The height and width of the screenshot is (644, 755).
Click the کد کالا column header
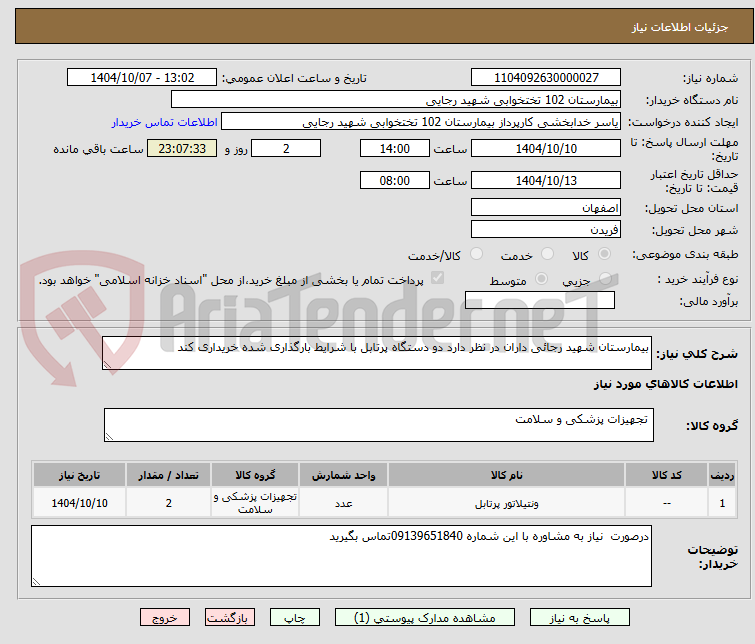pyautogui.click(x=666, y=475)
